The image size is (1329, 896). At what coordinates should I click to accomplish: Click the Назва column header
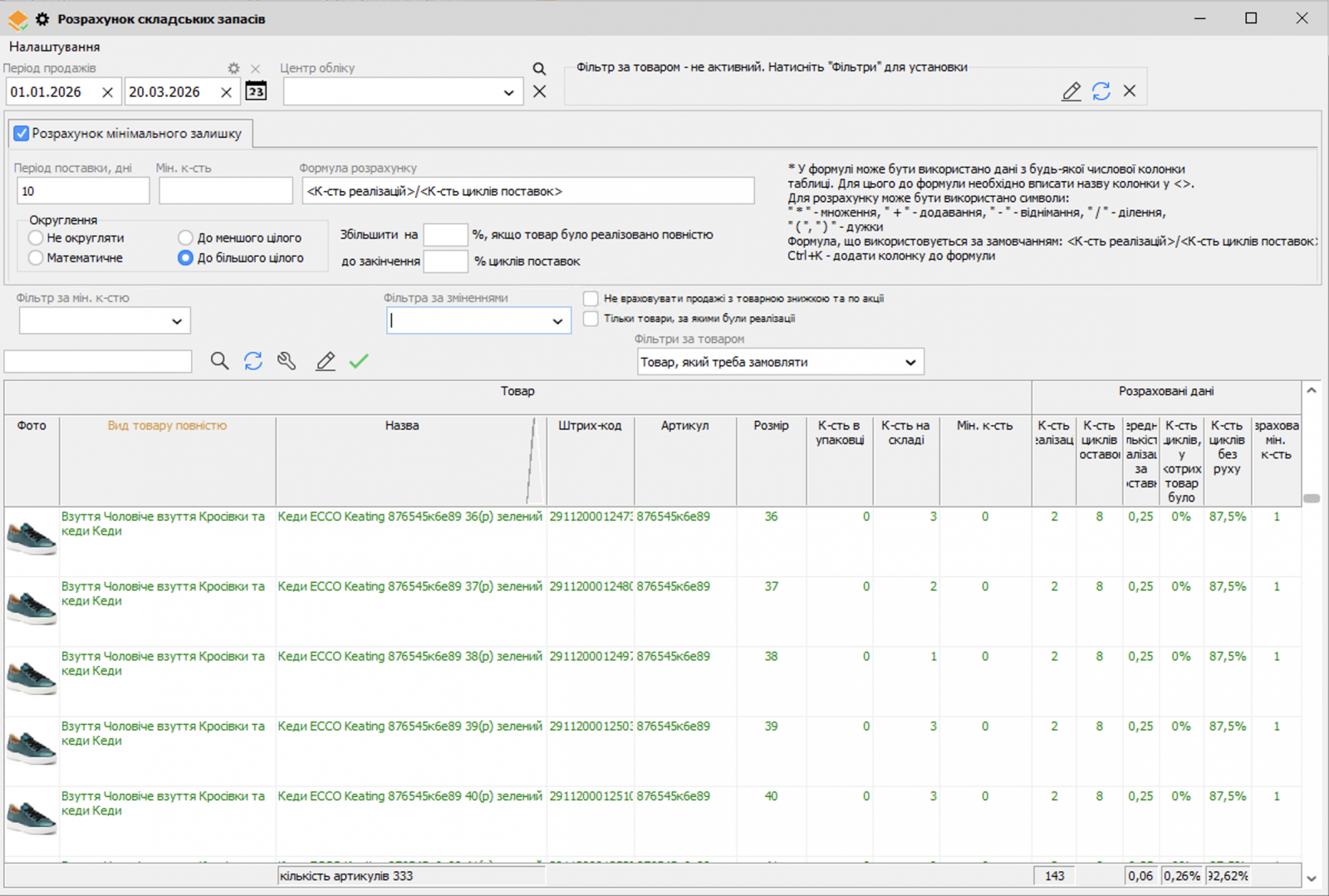[x=402, y=425]
